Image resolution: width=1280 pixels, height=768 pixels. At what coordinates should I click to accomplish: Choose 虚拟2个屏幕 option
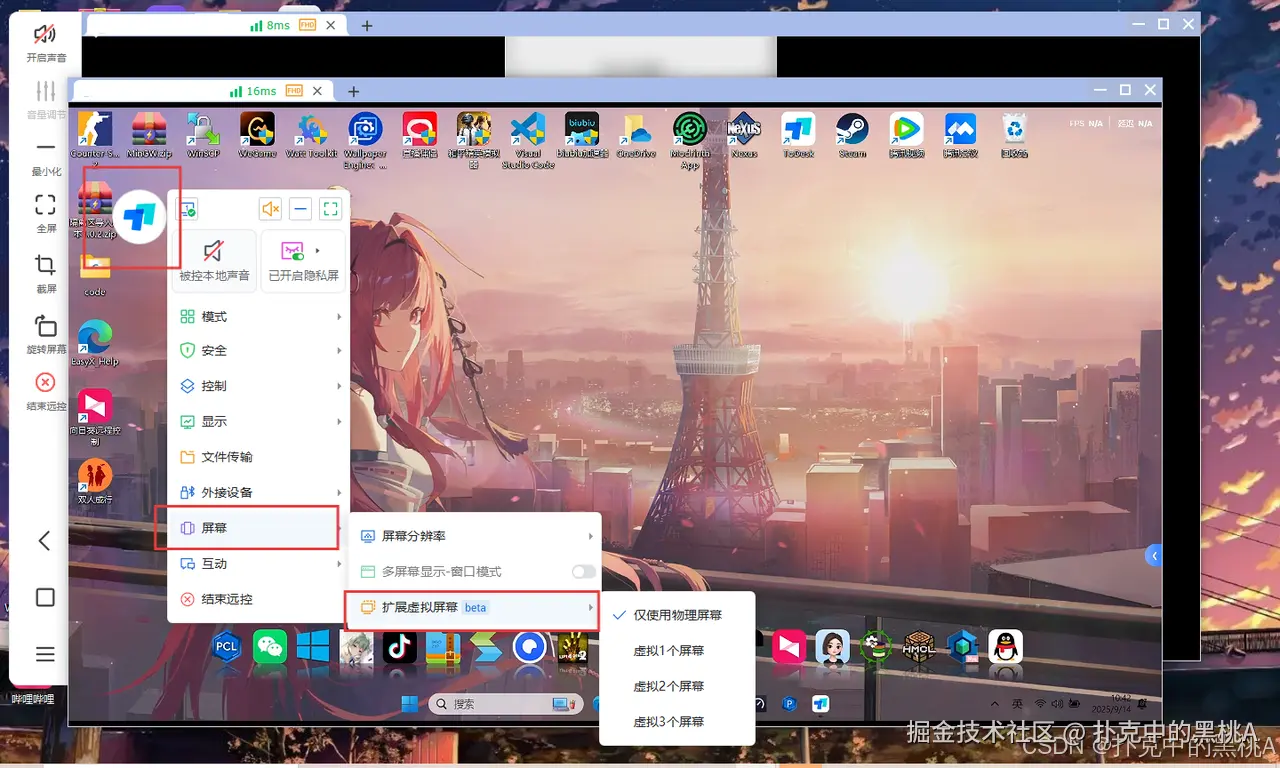tap(676, 686)
